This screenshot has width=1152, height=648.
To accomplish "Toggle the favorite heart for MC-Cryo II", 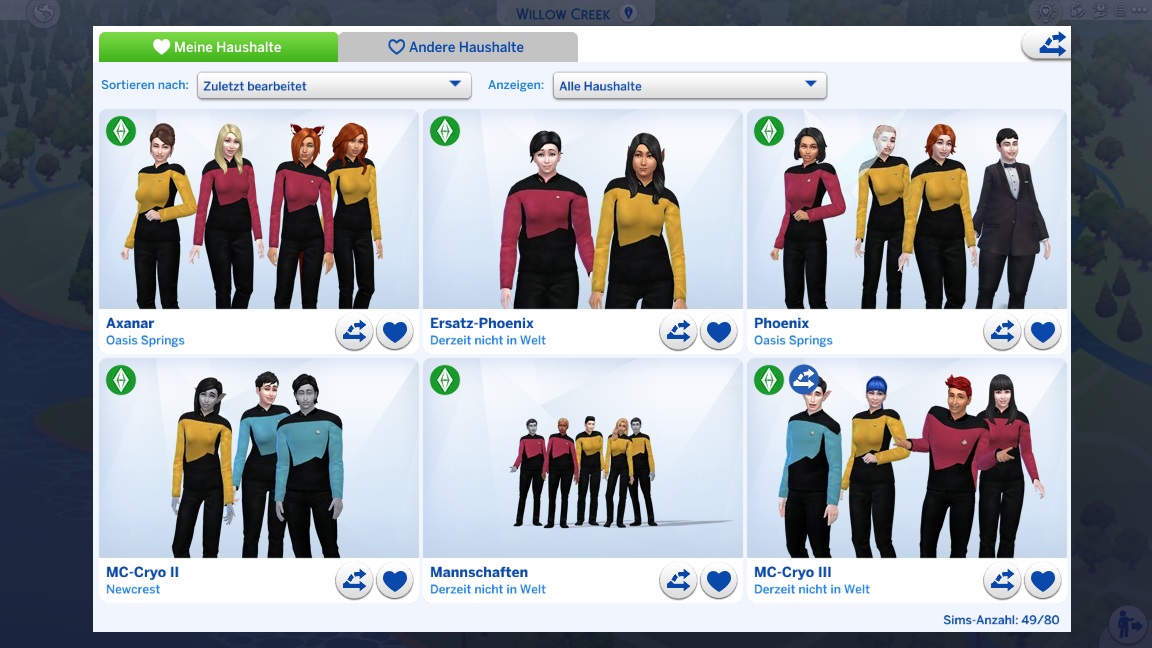I will [x=395, y=581].
